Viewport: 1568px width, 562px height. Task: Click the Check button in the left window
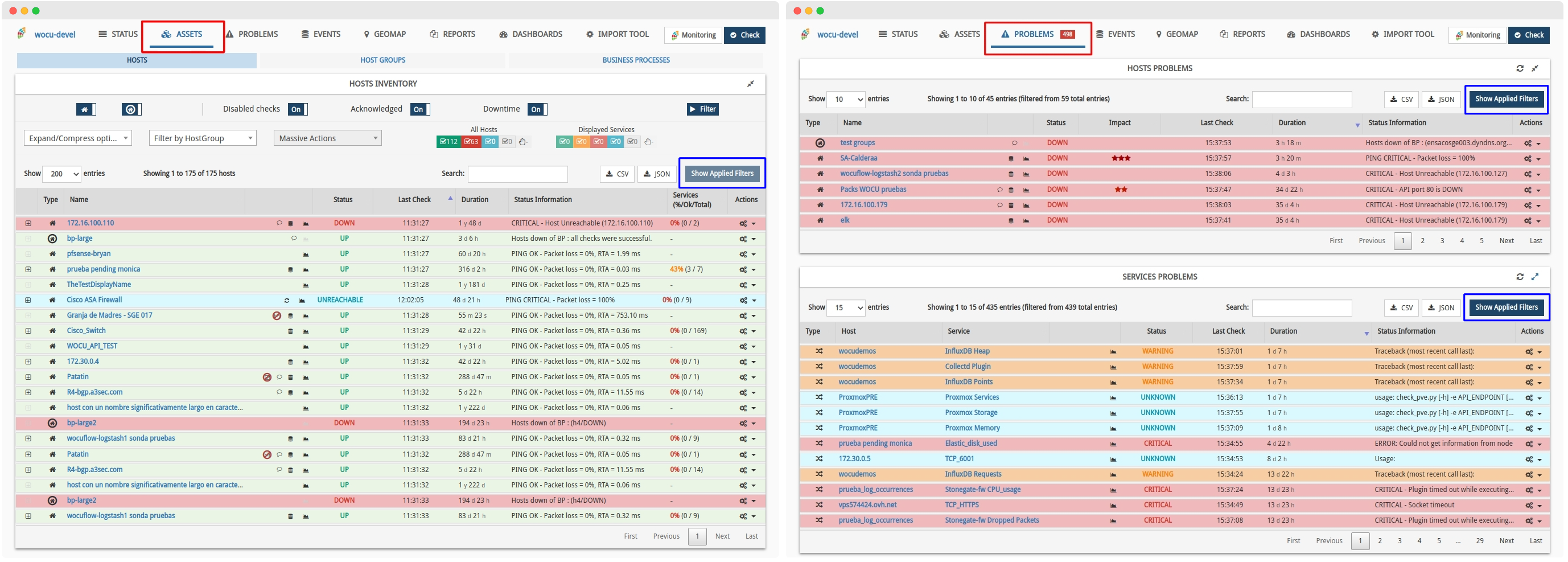click(745, 35)
